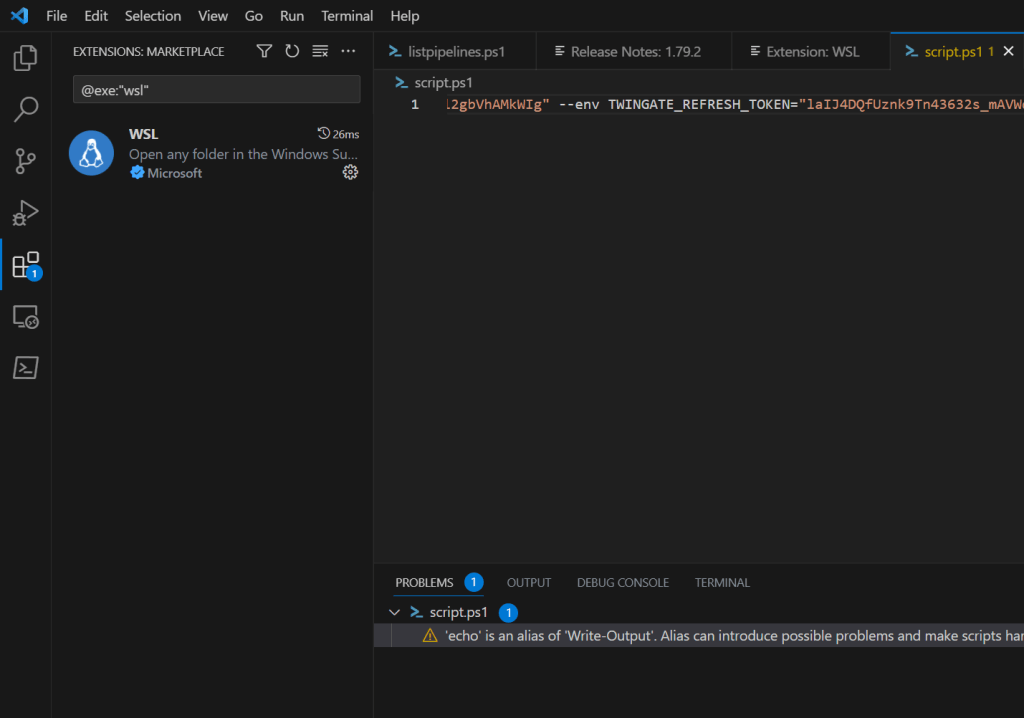
Task: Click the WSL penguin extension icon
Action: click(x=91, y=153)
